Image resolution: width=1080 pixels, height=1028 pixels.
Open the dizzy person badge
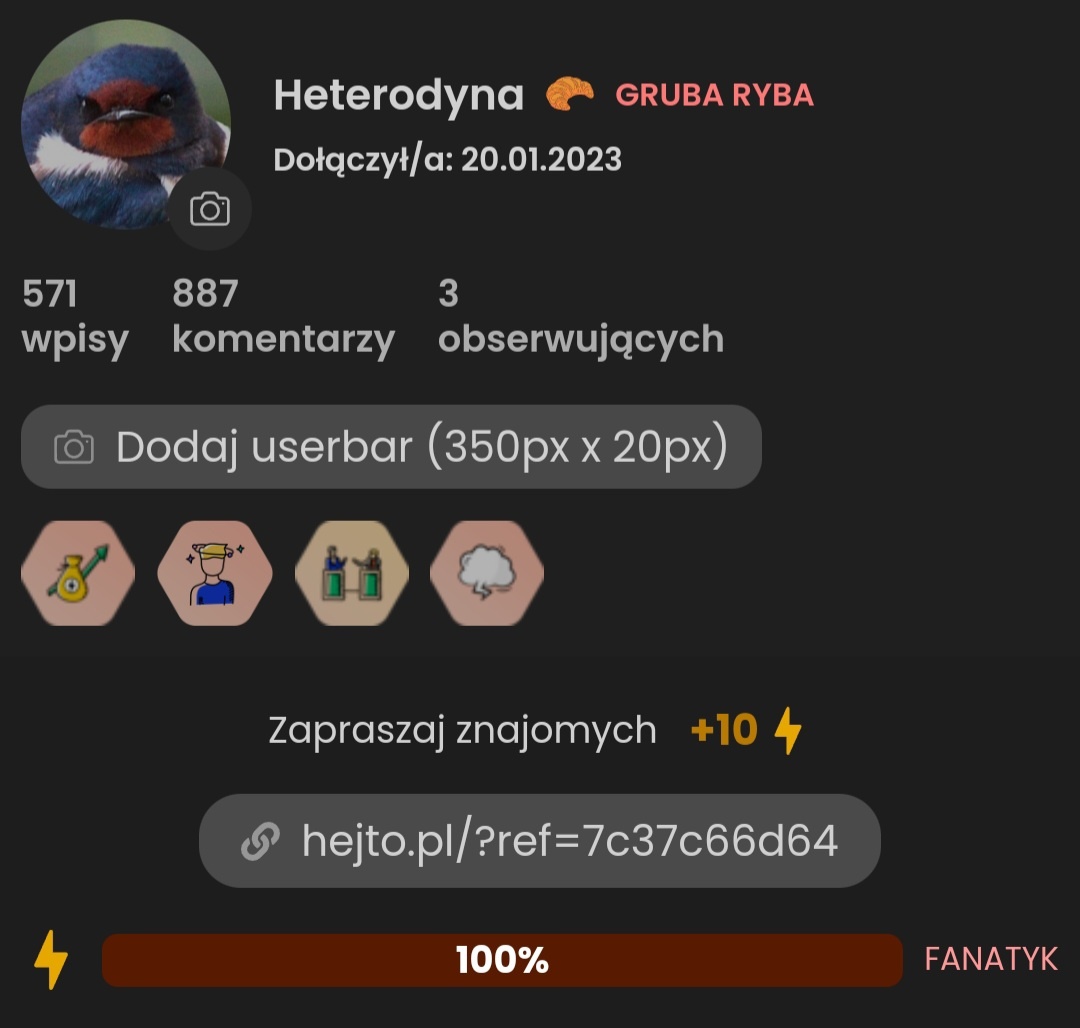tap(215, 573)
